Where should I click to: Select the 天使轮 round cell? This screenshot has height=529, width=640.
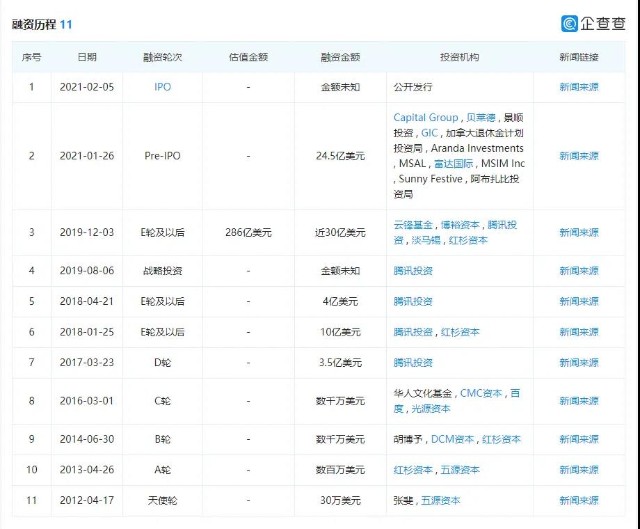tap(162, 500)
